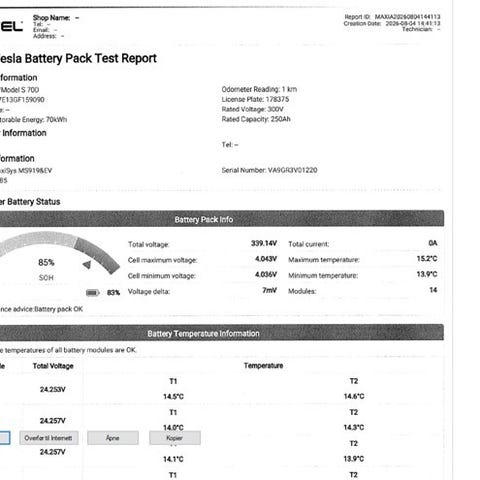Select the Total current 0A value
Viewport: 480px width, 480px height.
click(x=433, y=243)
